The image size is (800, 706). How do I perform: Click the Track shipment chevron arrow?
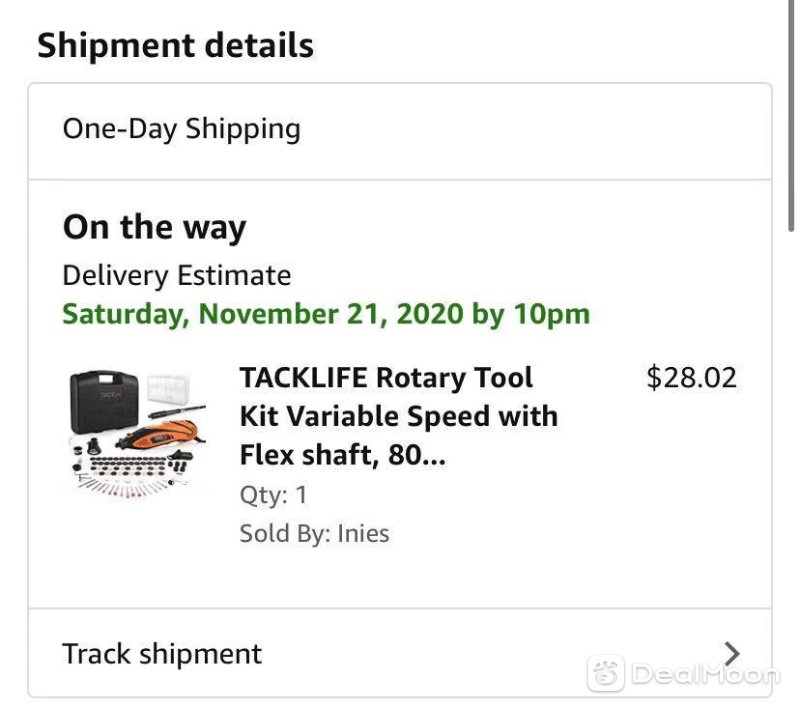tap(732, 653)
